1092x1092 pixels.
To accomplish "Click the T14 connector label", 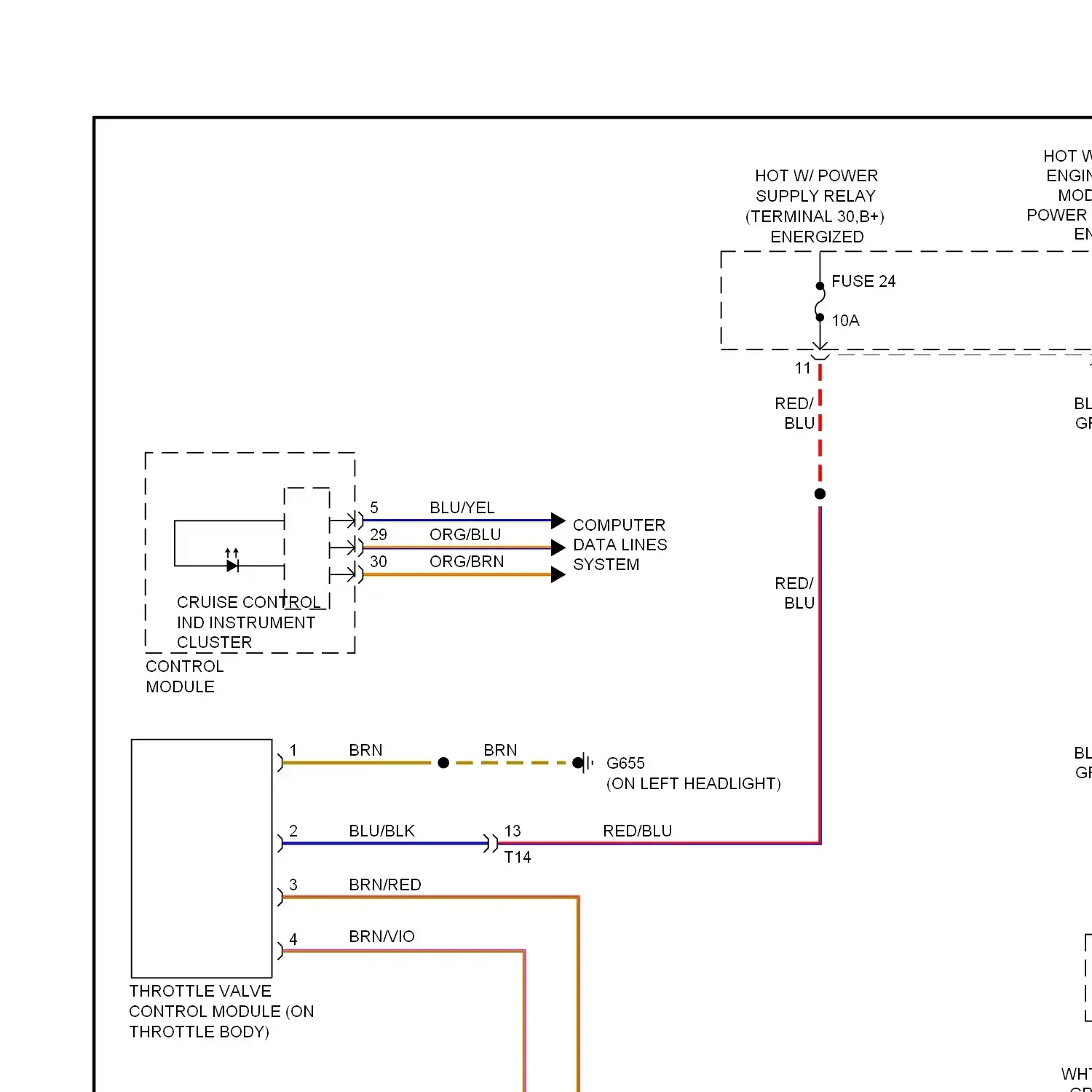I will point(518,857).
